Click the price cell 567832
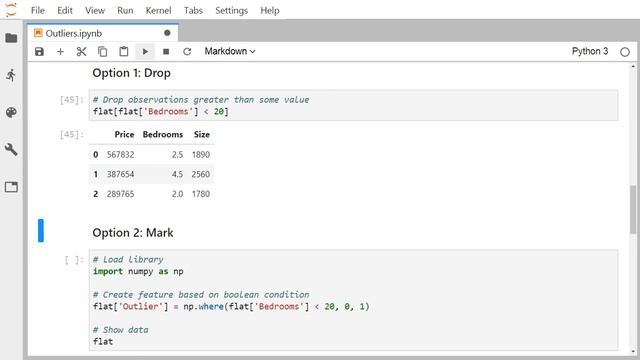 pyautogui.click(x=120, y=154)
